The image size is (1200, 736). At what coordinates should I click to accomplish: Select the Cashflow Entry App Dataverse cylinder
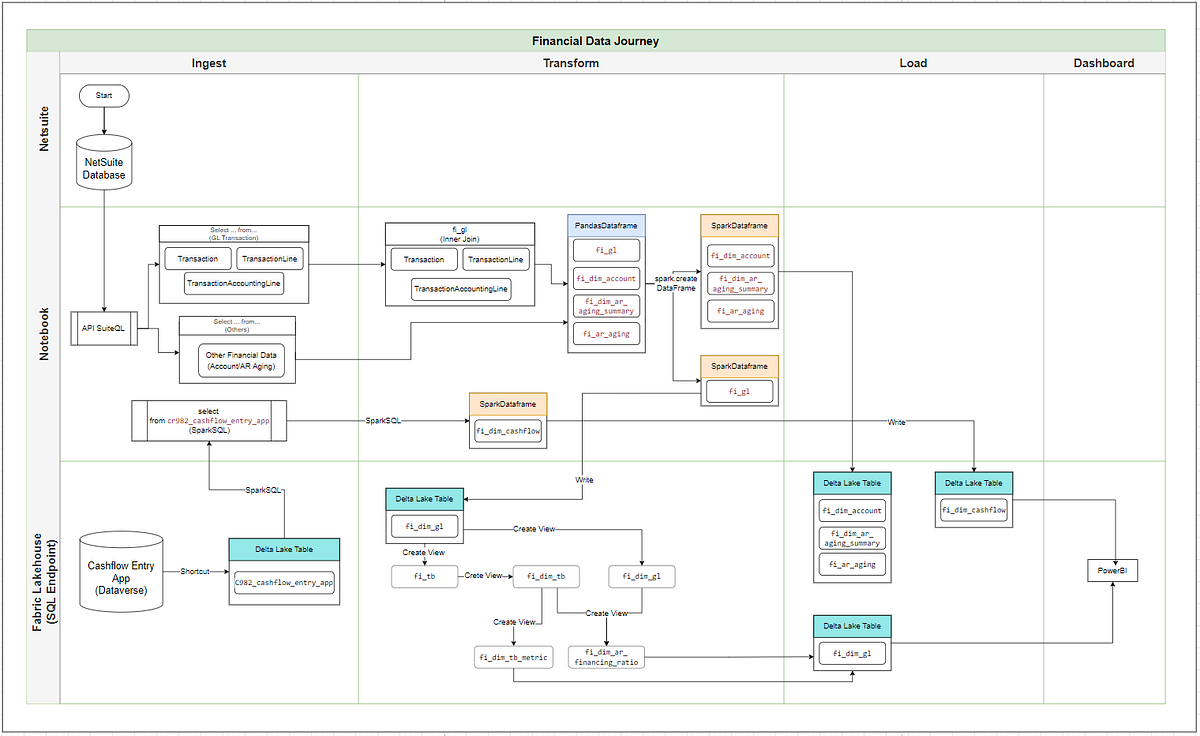(120, 572)
